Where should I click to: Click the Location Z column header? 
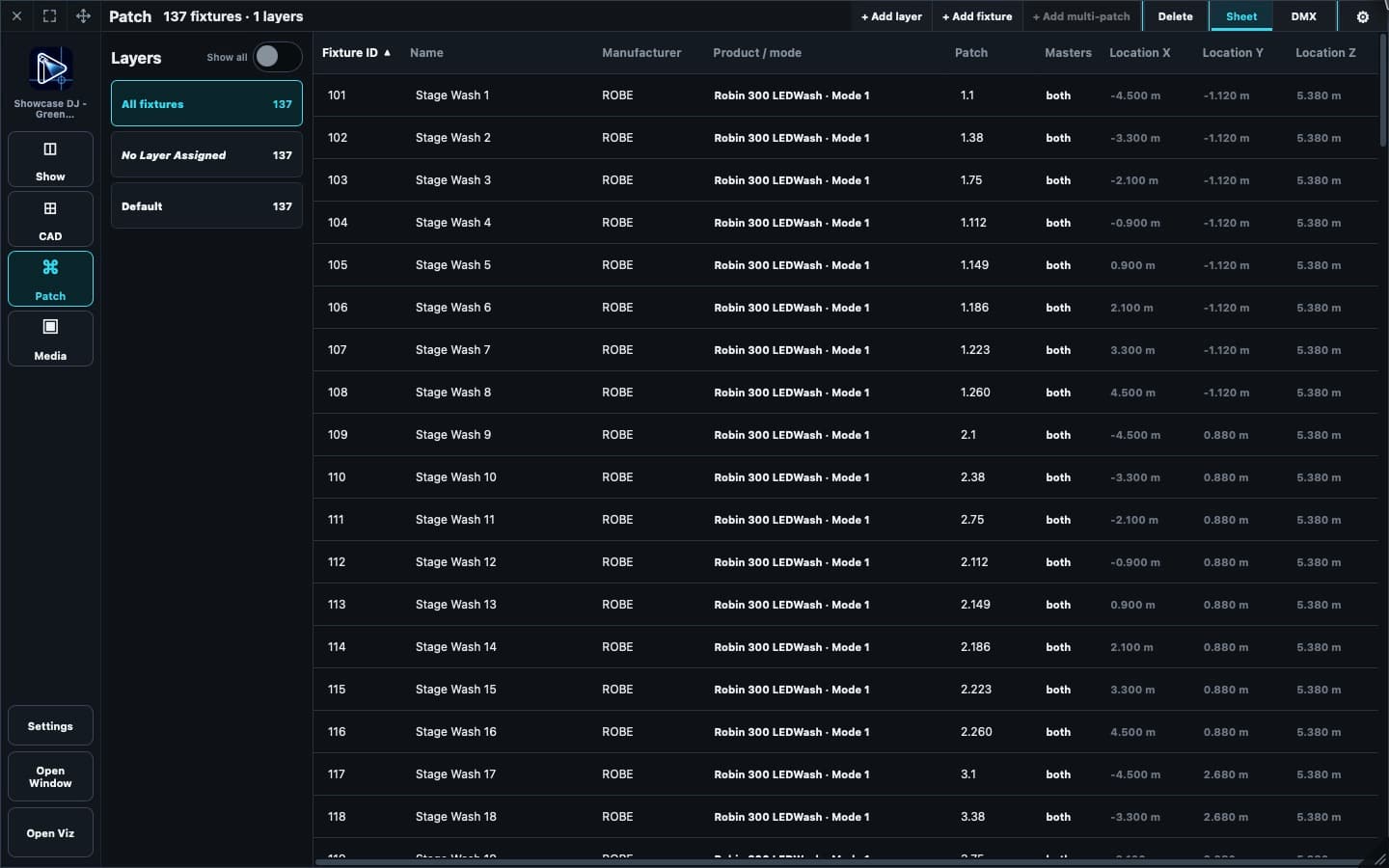[1325, 53]
